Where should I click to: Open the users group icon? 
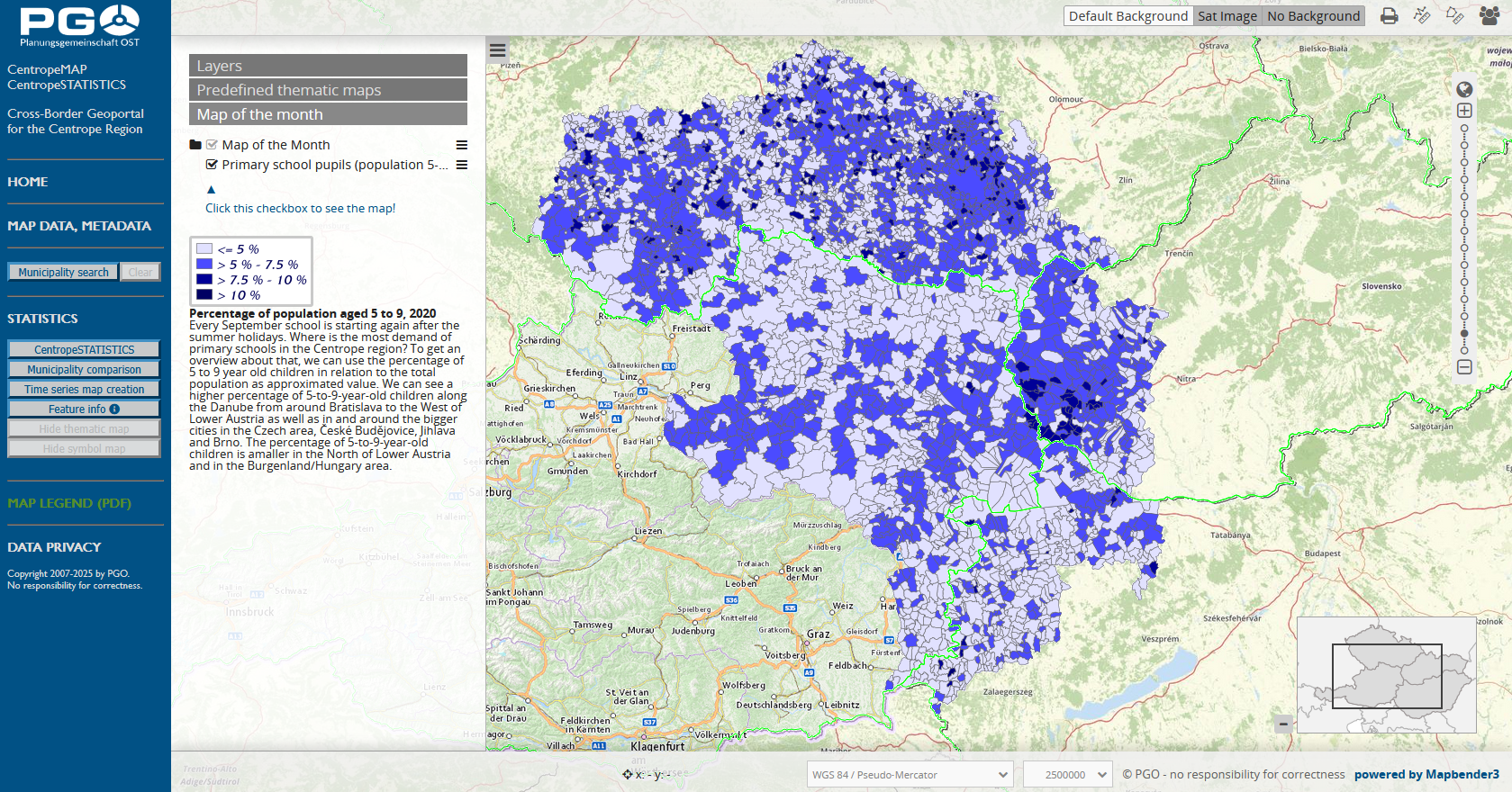point(1489,15)
